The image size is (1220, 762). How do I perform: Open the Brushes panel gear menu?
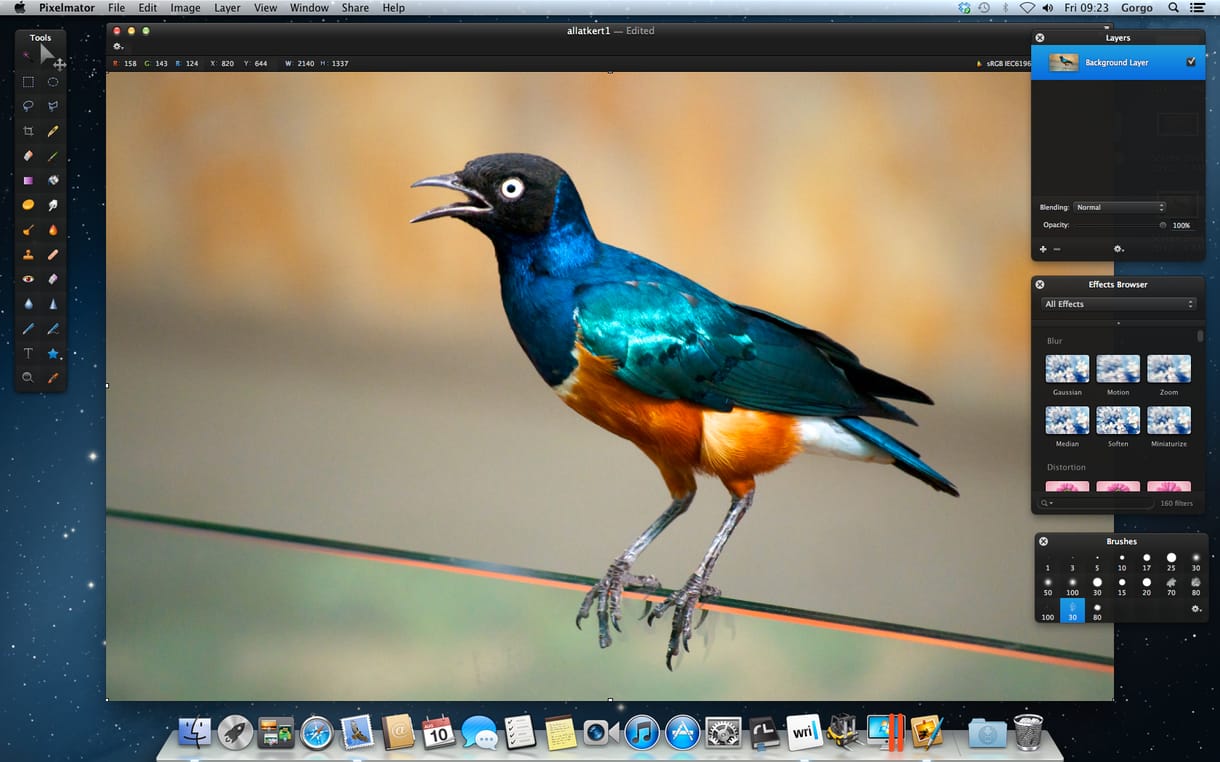pos(1196,608)
